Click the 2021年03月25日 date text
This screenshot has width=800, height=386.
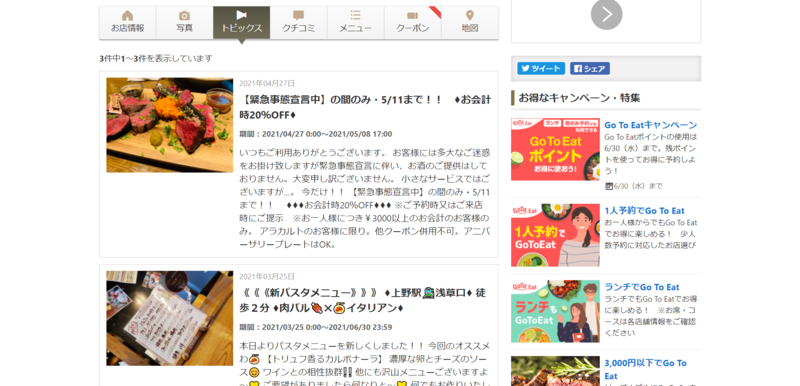pos(267,276)
